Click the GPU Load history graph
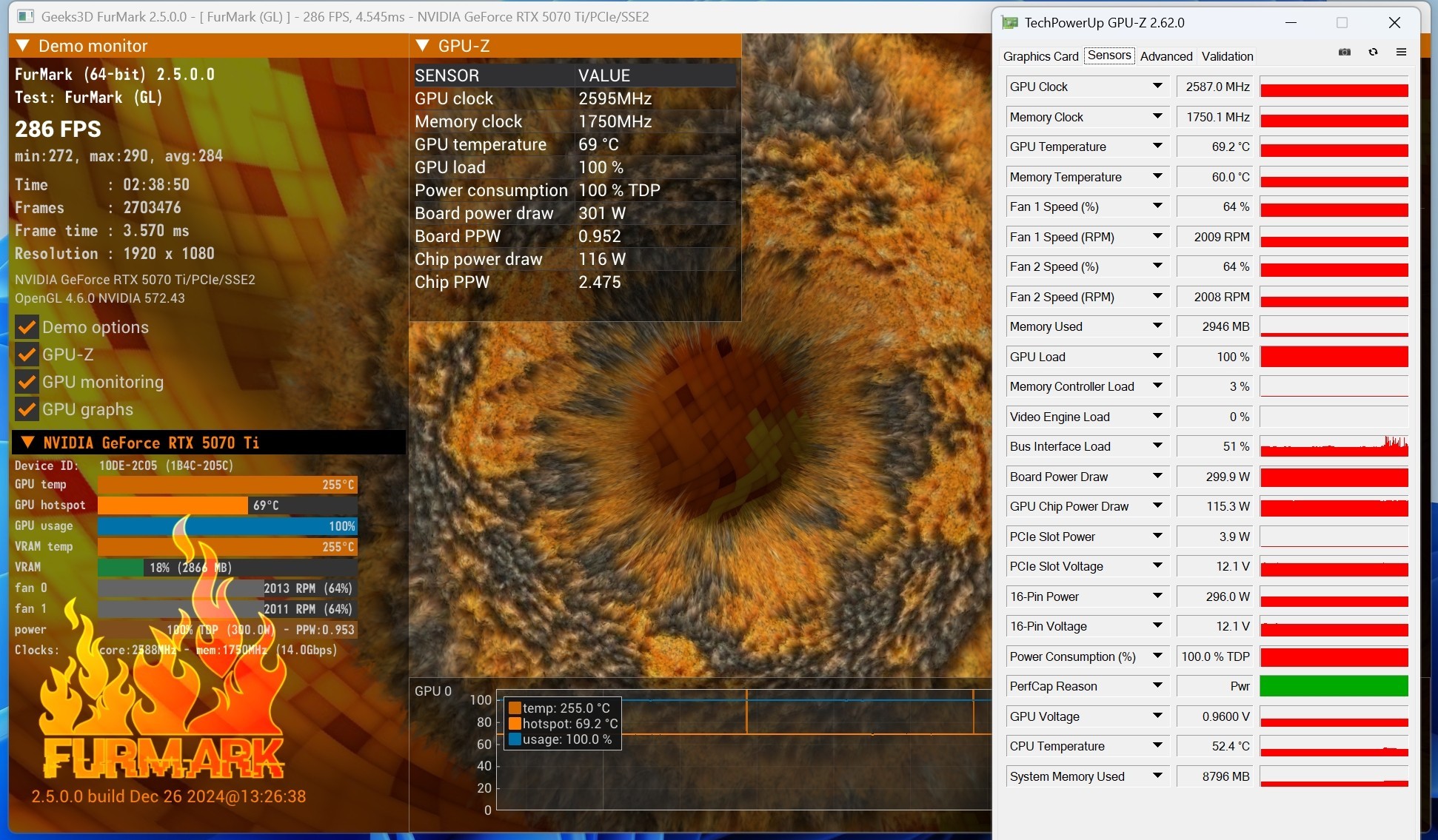The image size is (1438, 840). 1334,357
